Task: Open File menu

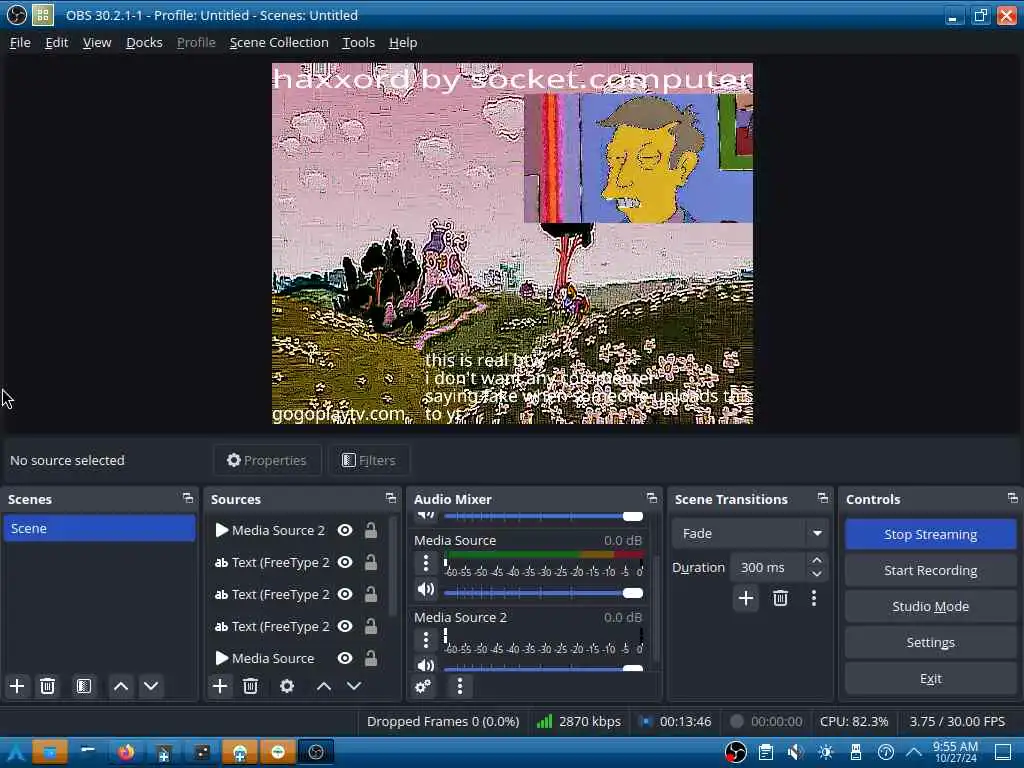Action: point(20,42)
